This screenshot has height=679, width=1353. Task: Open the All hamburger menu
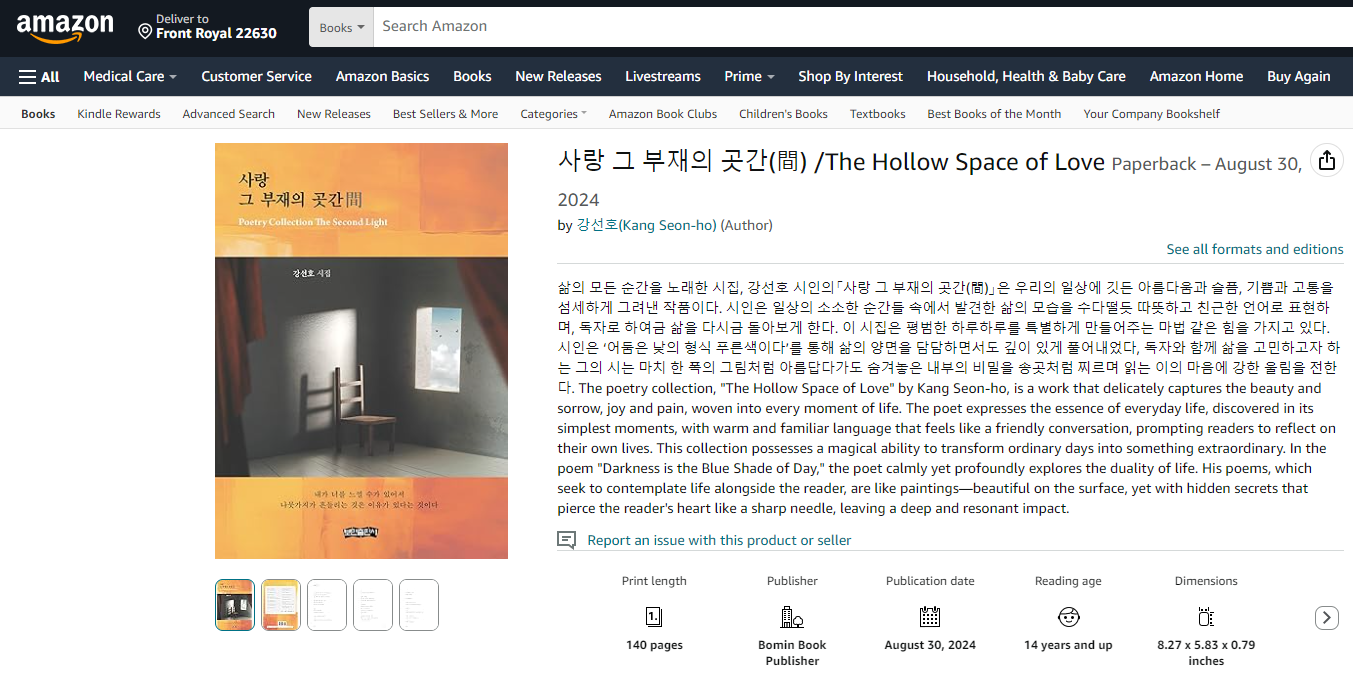39,76
